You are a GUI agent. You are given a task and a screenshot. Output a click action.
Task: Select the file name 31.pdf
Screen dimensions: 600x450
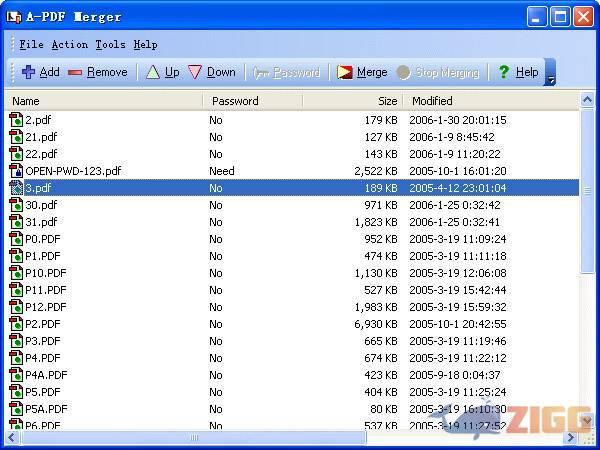click(x=41, y=222)
